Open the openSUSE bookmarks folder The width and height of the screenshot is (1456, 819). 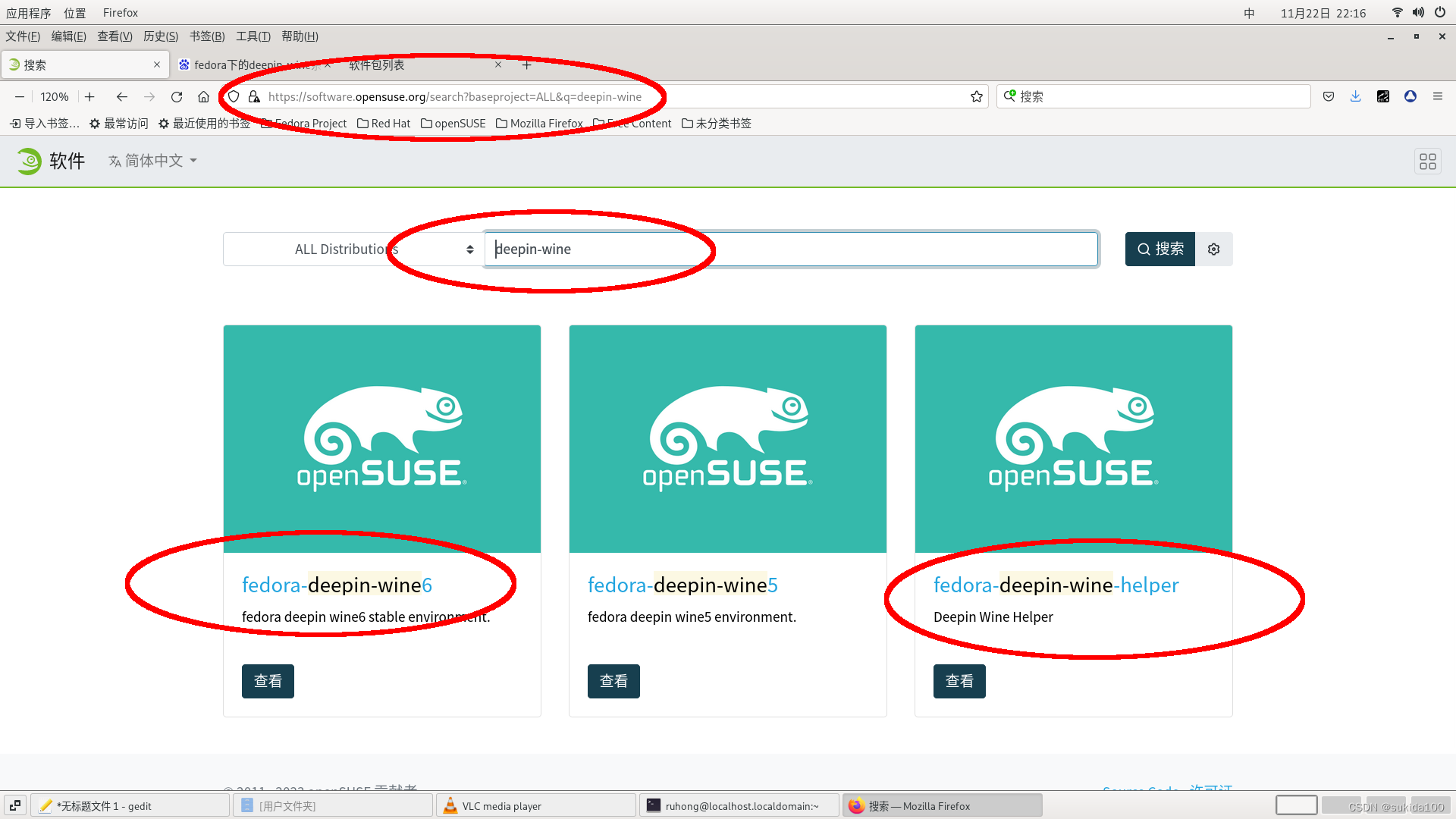pos(453,123)
